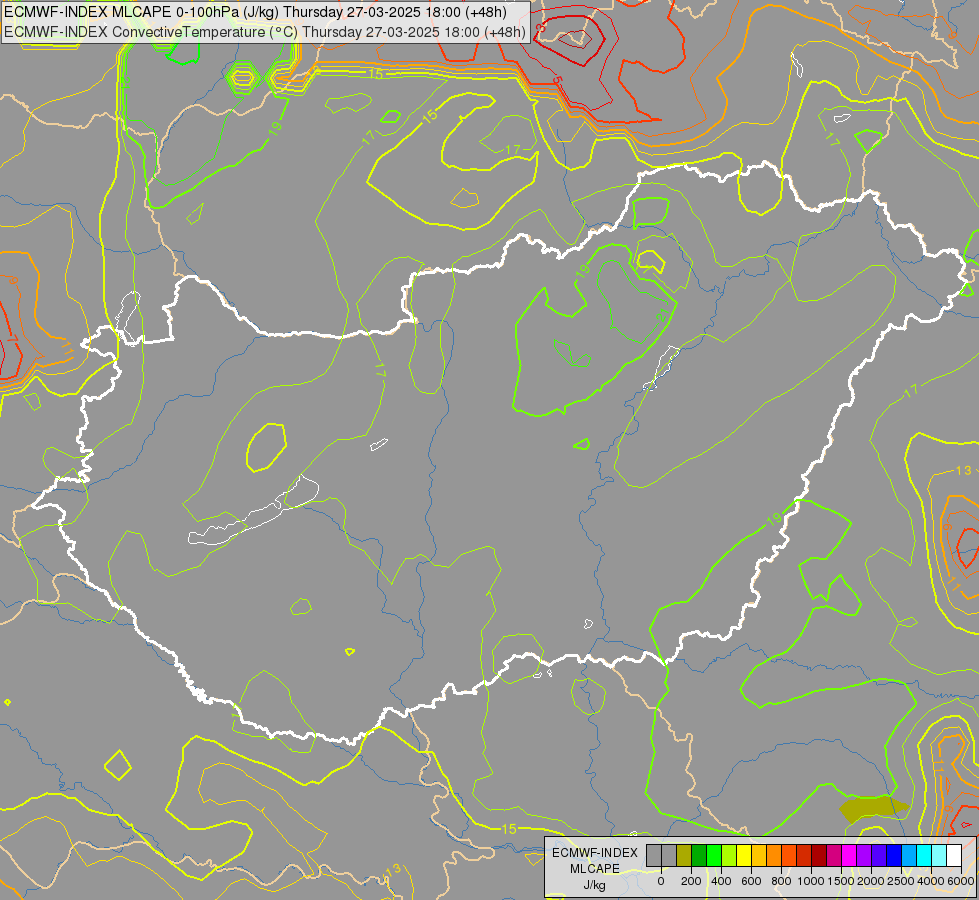This screenshot has height=900, width=979.
Task: Pick the amber swatch starting at 600
Action: point(759,855)
